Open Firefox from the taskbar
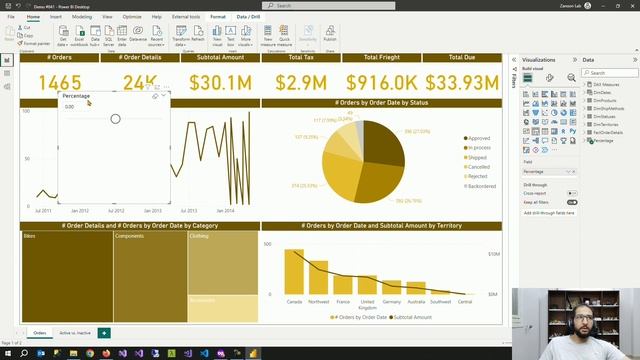640x360 pixels. click(106, 353)
